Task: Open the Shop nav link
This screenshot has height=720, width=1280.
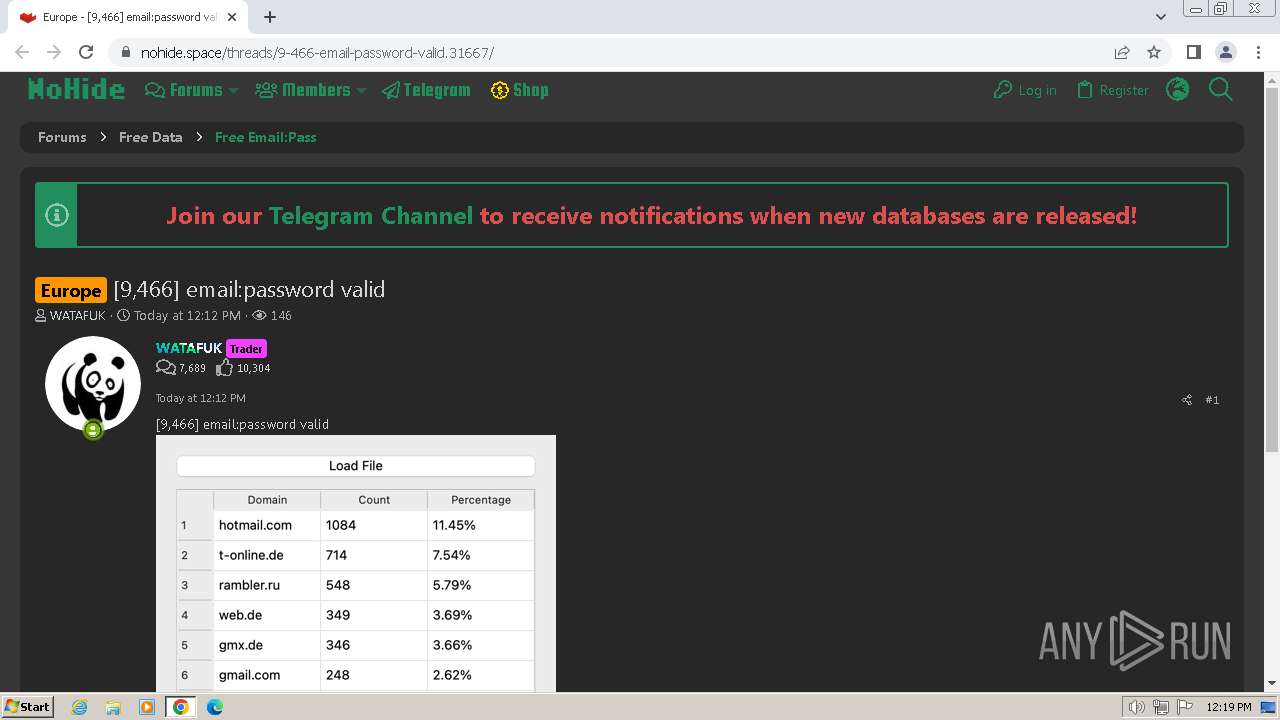Action: point(520,90)
